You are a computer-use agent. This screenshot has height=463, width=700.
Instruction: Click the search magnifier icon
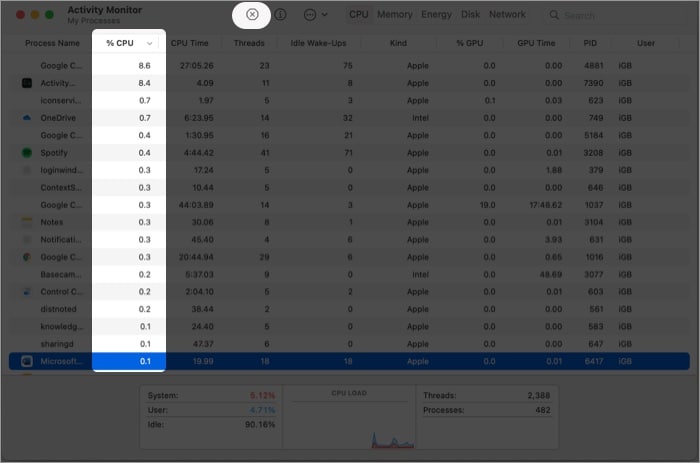(554, 15)
